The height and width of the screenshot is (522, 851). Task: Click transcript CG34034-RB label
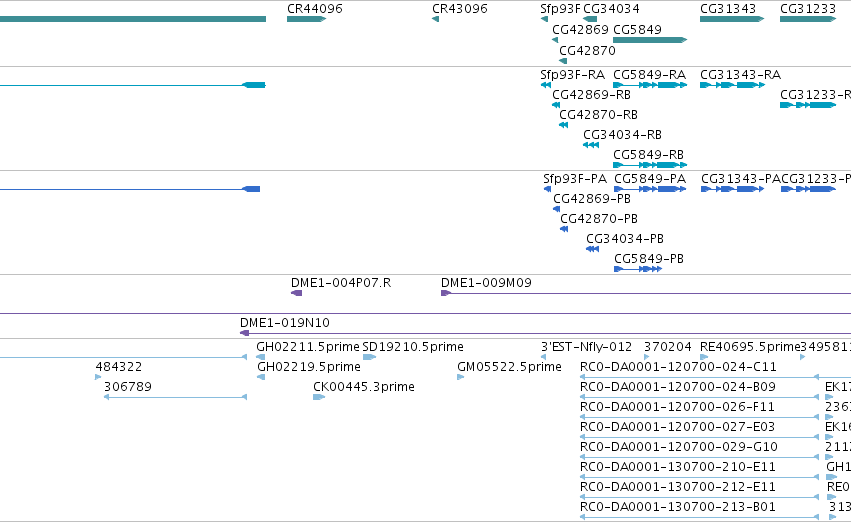pyautogui.click(x=622, y=135)
